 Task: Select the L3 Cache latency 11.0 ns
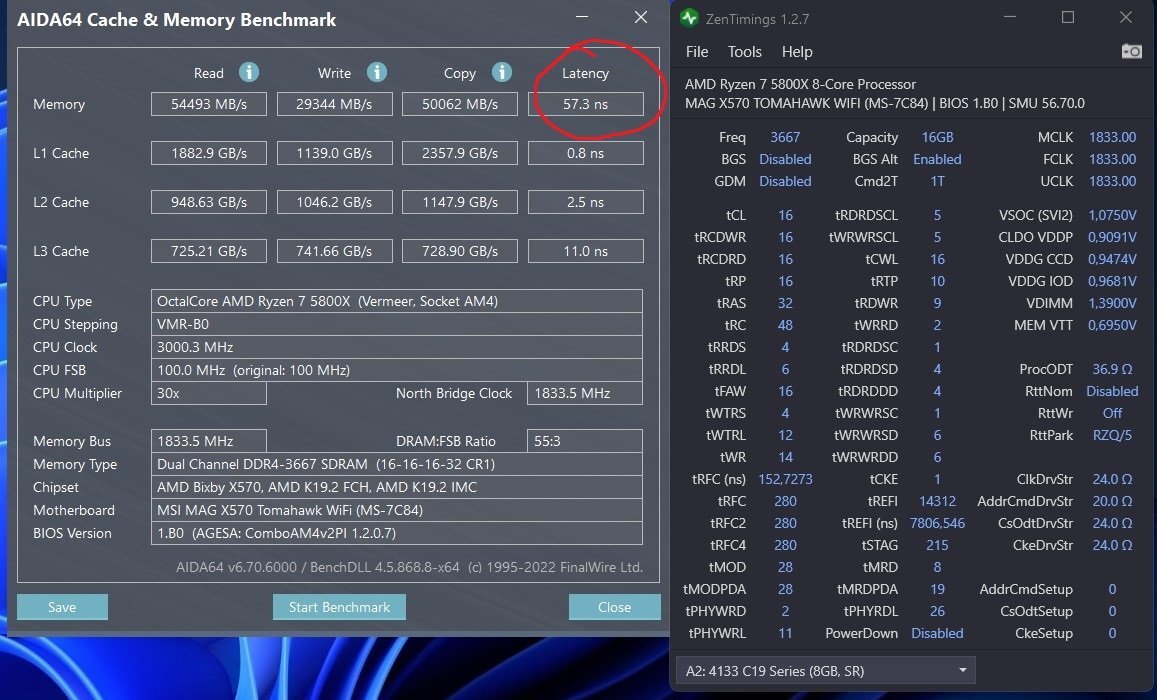(x=585, y=251)
